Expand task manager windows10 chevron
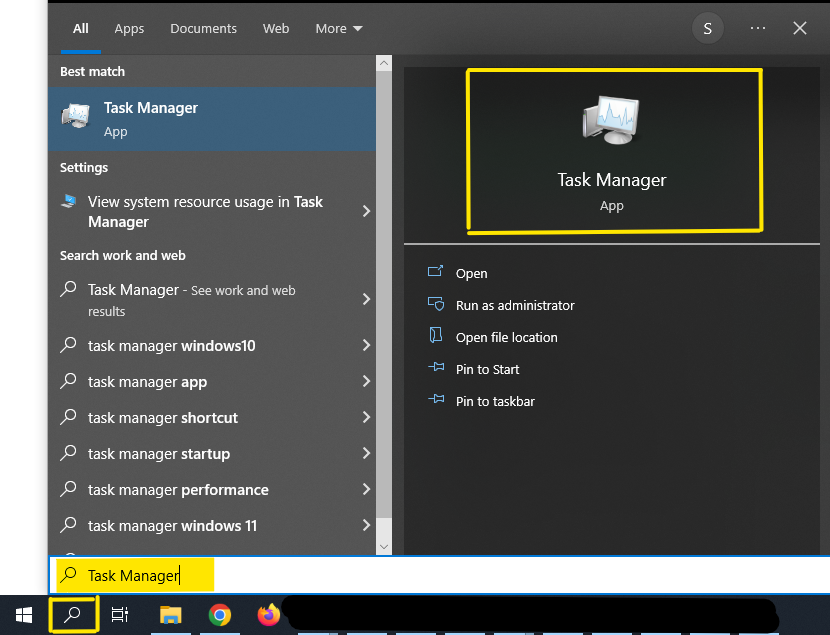Screen dimensions: 830x635 (x=366, y=345)
